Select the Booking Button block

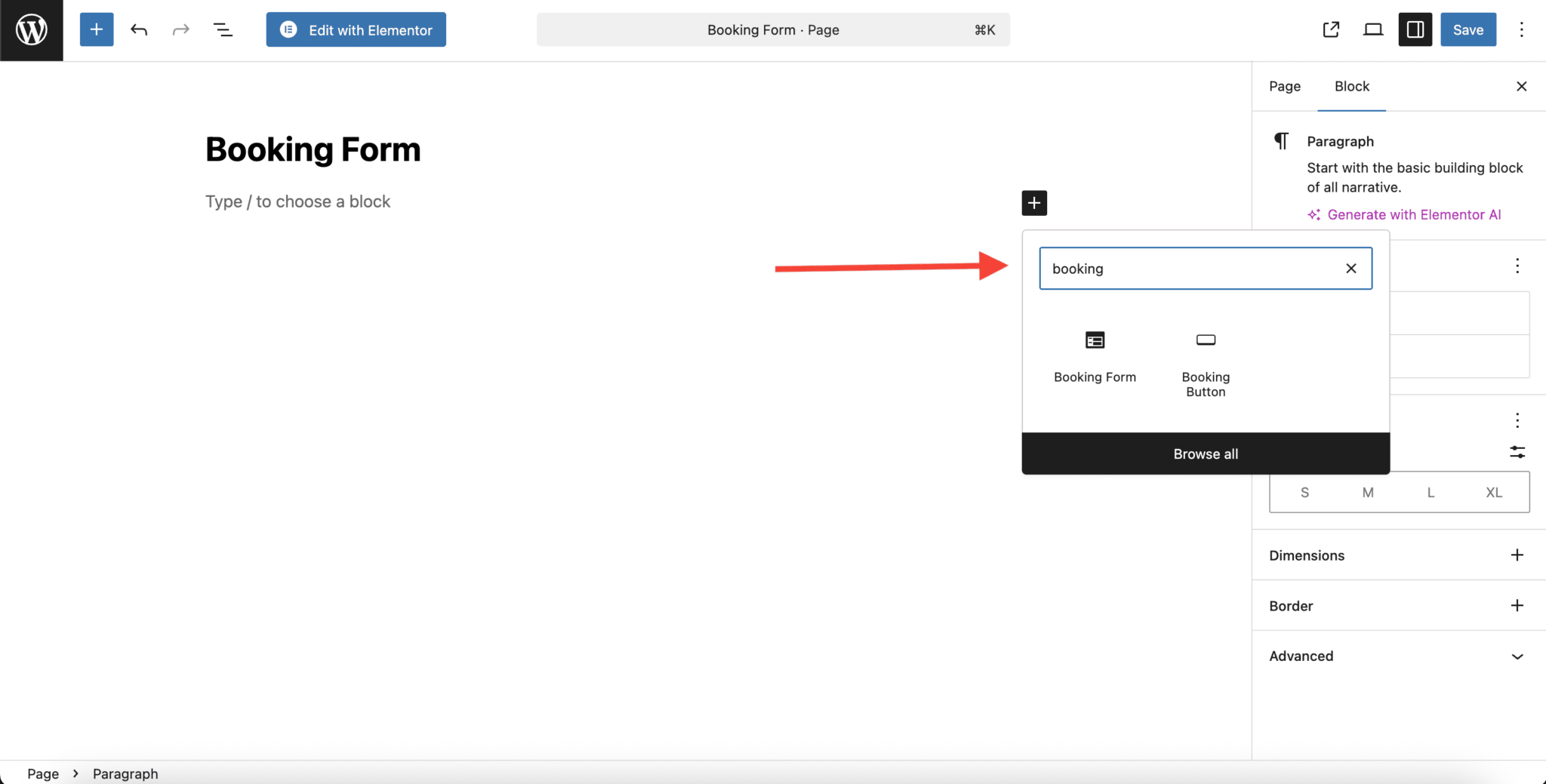click(1205, 358)
